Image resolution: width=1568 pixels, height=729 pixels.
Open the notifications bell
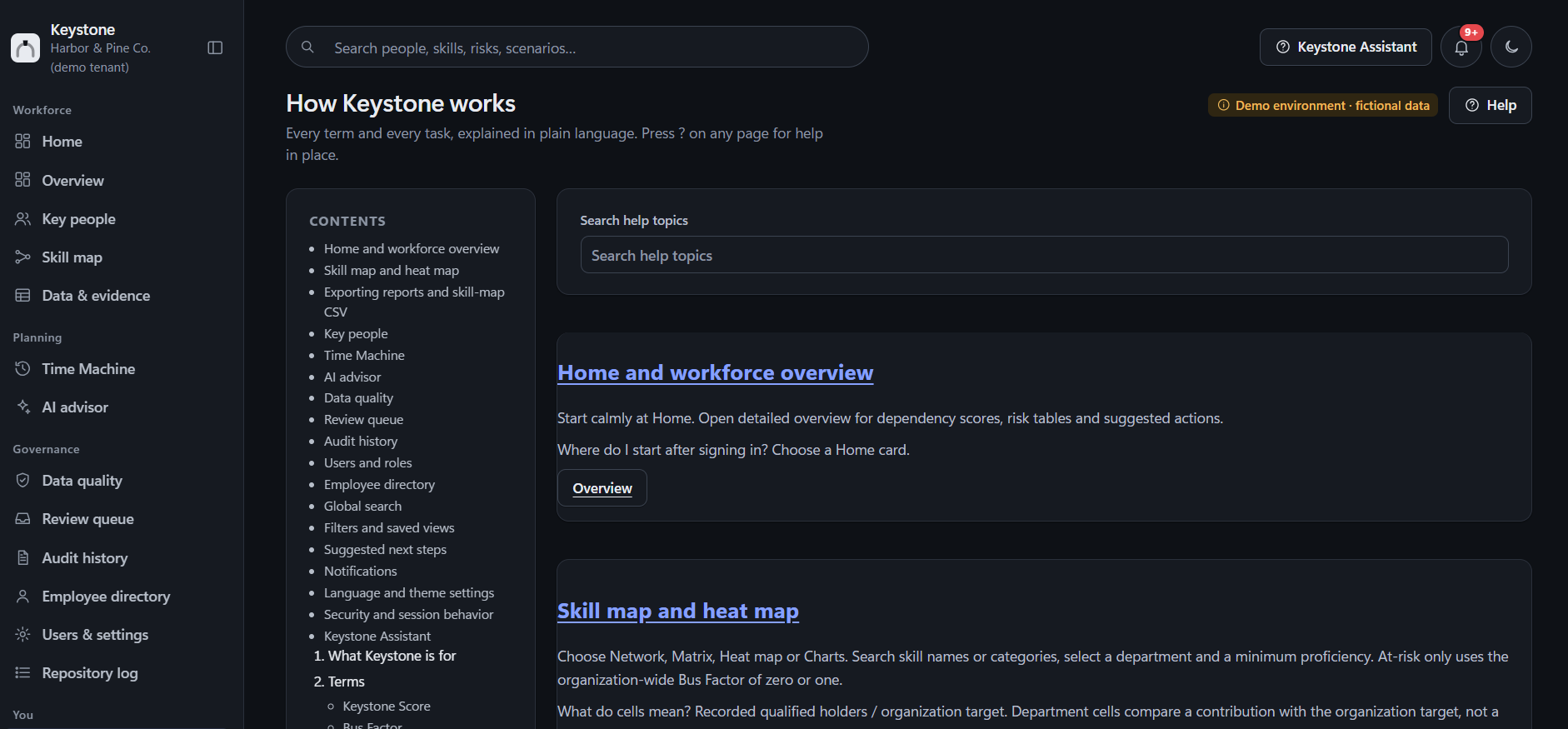coord(1461,47)
